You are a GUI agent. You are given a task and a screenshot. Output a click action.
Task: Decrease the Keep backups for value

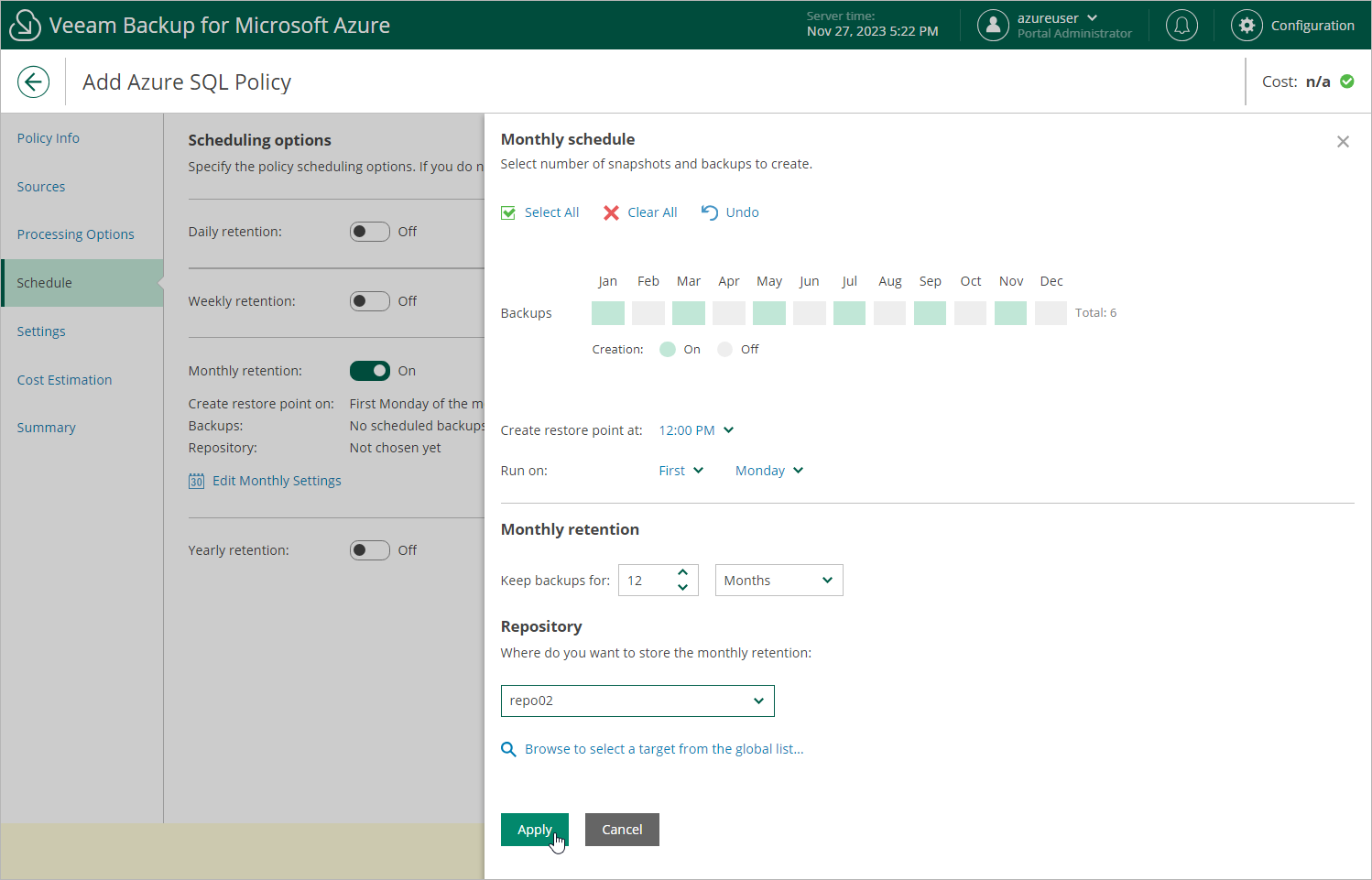click(682, 588)
